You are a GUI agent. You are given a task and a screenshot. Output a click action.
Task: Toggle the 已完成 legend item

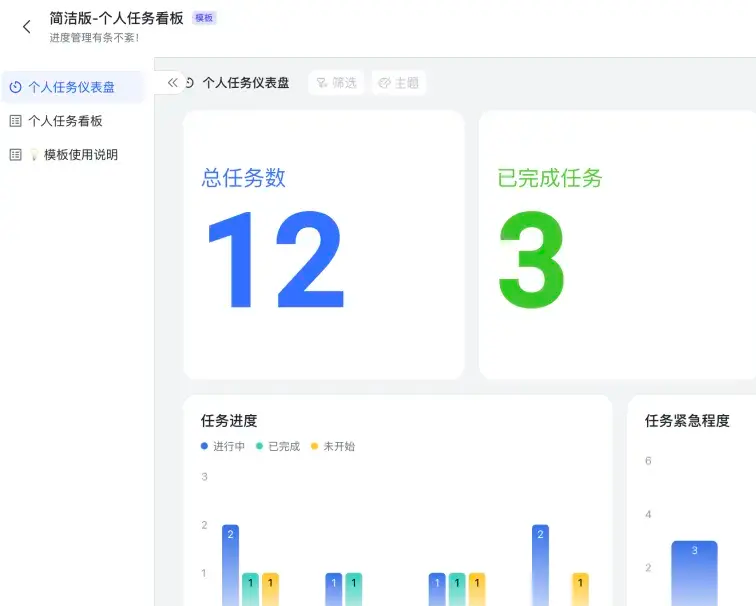(x=278, y=446)
